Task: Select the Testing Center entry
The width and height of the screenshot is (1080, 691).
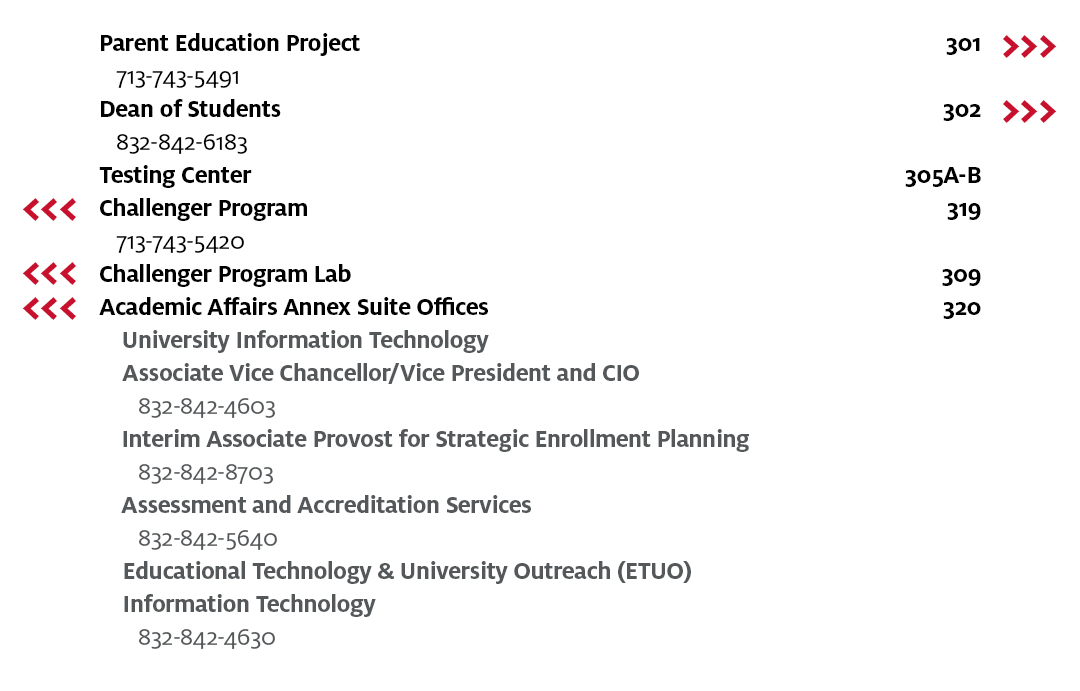Action: tap(175, 176)
